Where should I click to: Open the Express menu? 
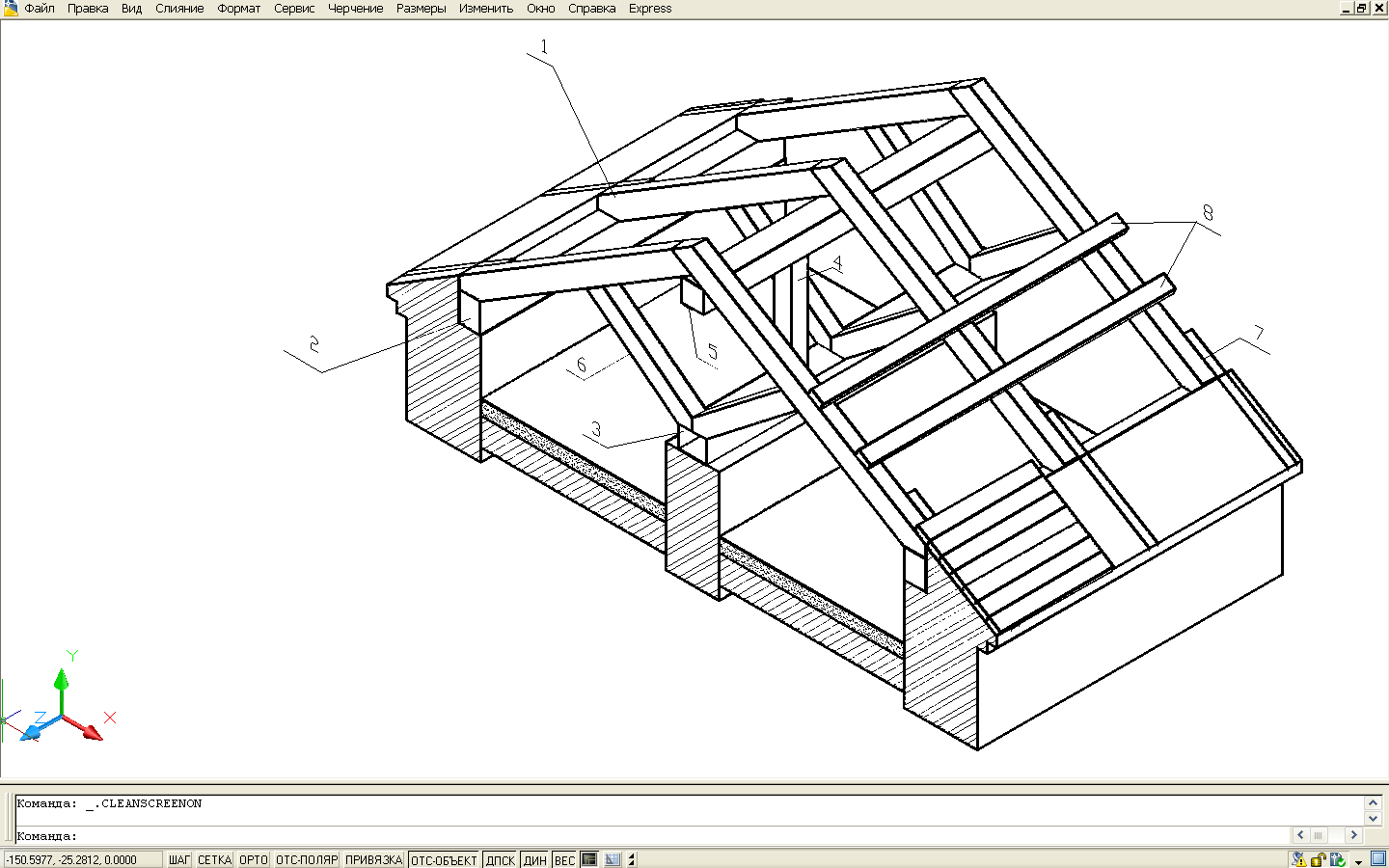pos(650,8)
